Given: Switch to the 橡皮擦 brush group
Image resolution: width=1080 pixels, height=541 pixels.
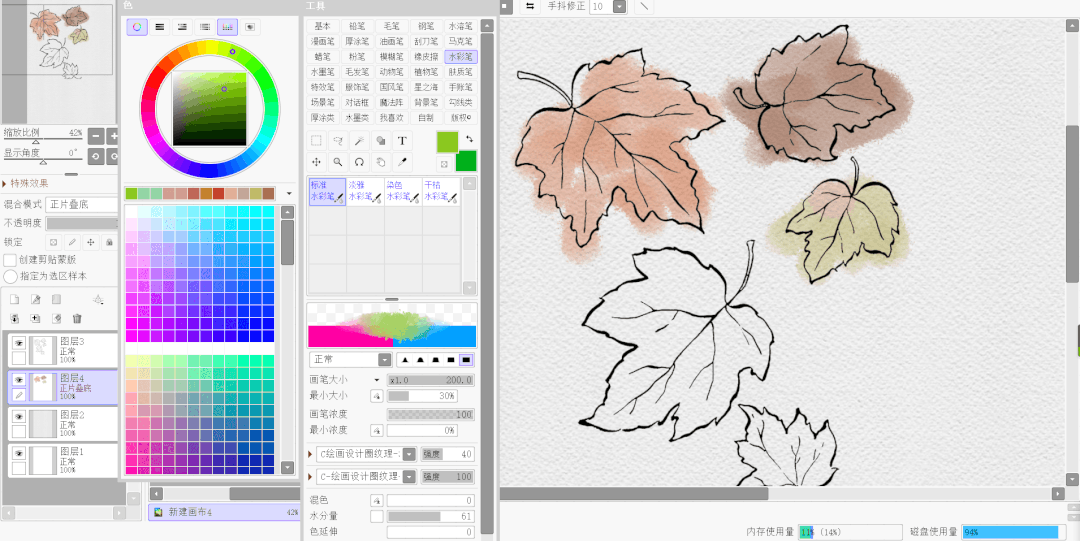Looking at the screenshot, I should click(x=426, y=57).
